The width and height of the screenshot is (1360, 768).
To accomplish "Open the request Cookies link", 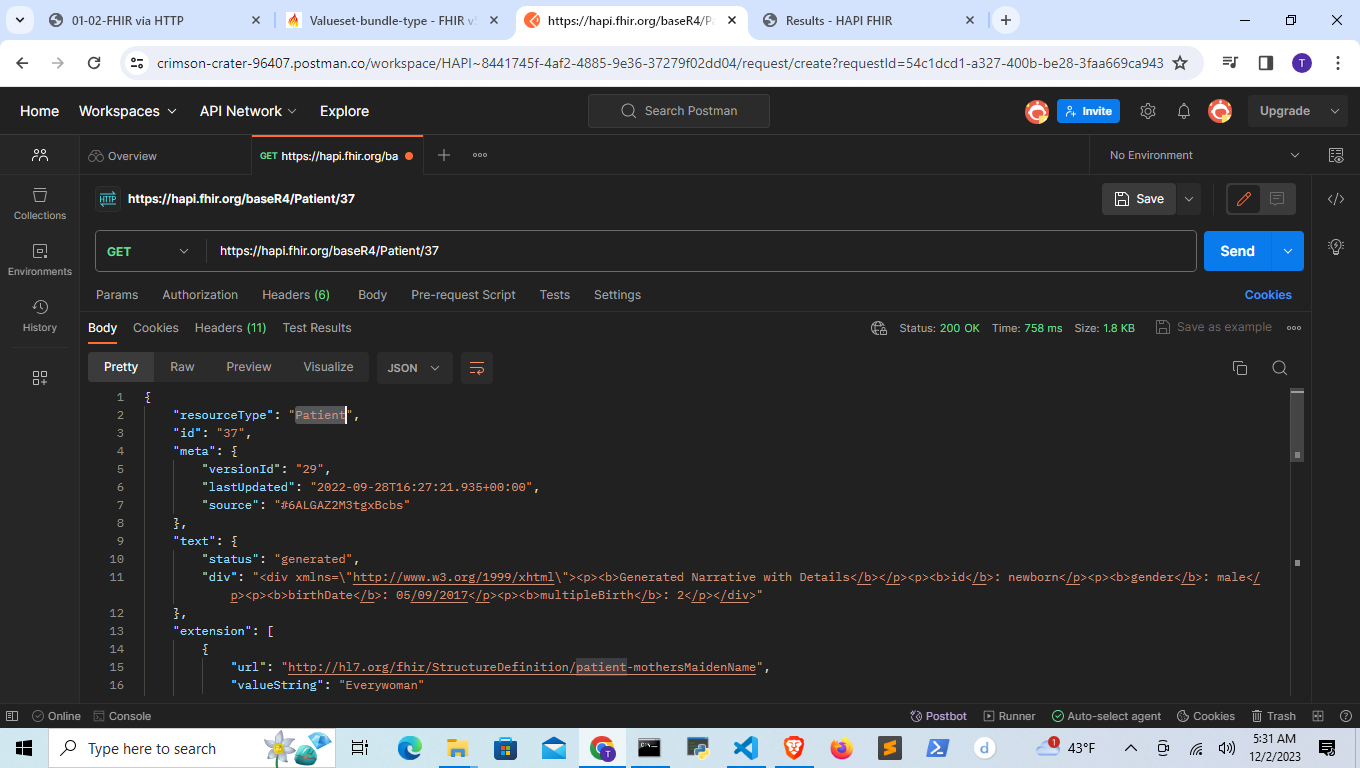I will (x=1268, y=295).
